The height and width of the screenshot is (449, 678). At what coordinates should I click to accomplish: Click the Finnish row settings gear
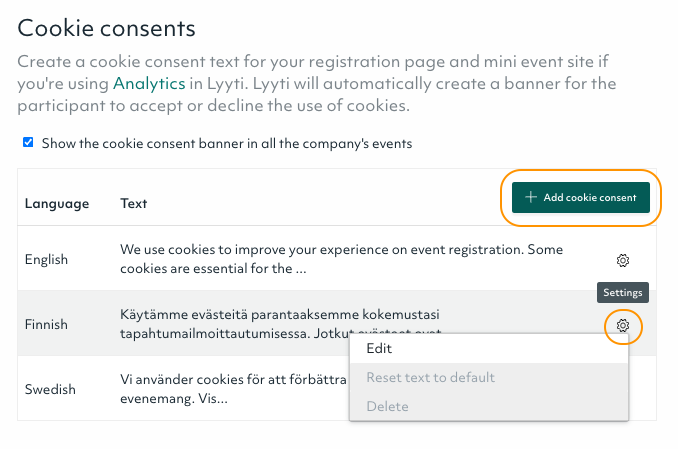pos(623,325)
